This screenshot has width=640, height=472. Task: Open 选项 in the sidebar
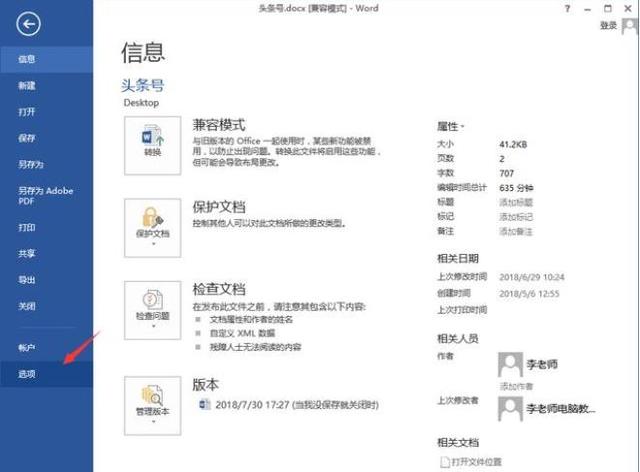[x=47, y=374]
